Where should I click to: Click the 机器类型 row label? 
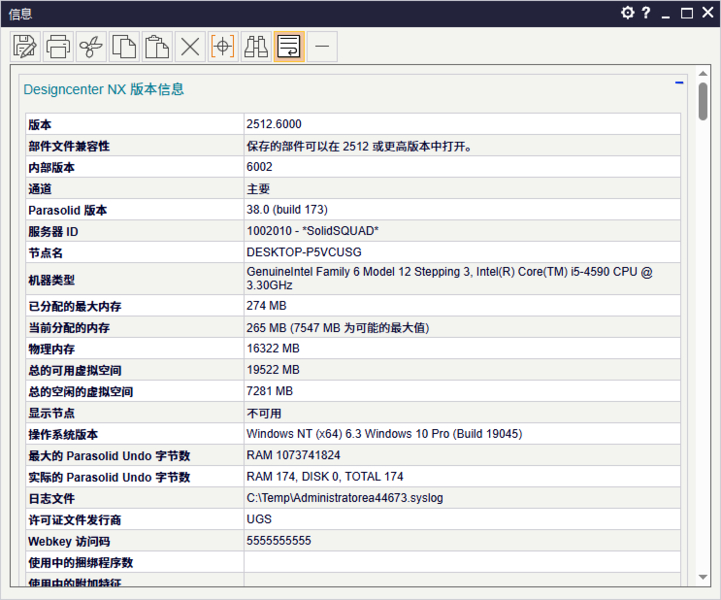[52, 280]
